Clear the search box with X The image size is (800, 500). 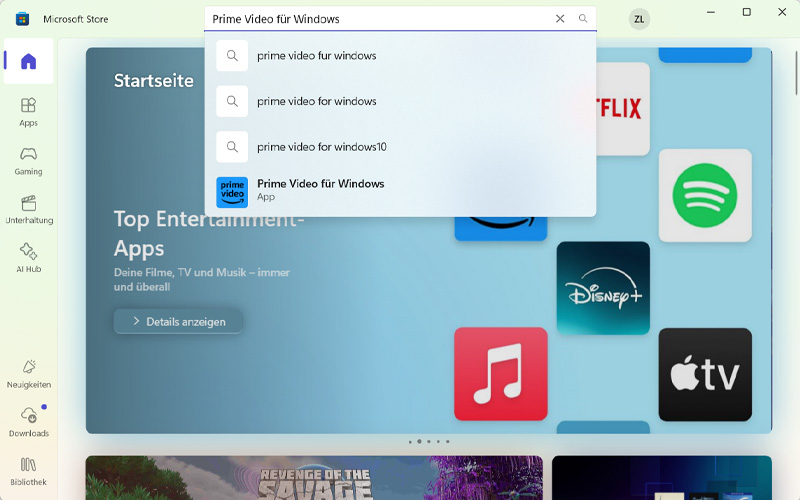560,19
